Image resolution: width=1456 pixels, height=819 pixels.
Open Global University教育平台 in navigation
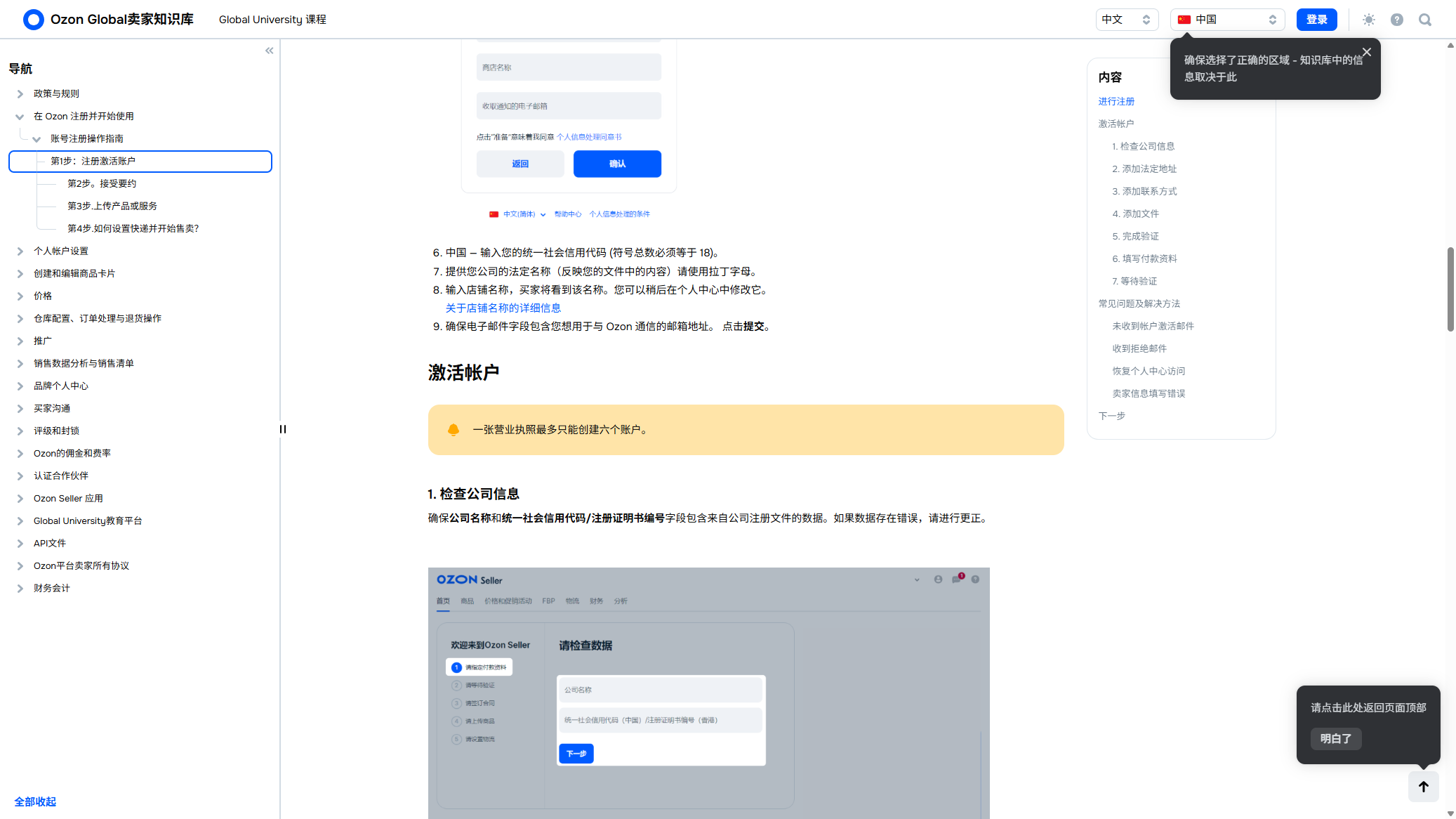click(88, 520)
